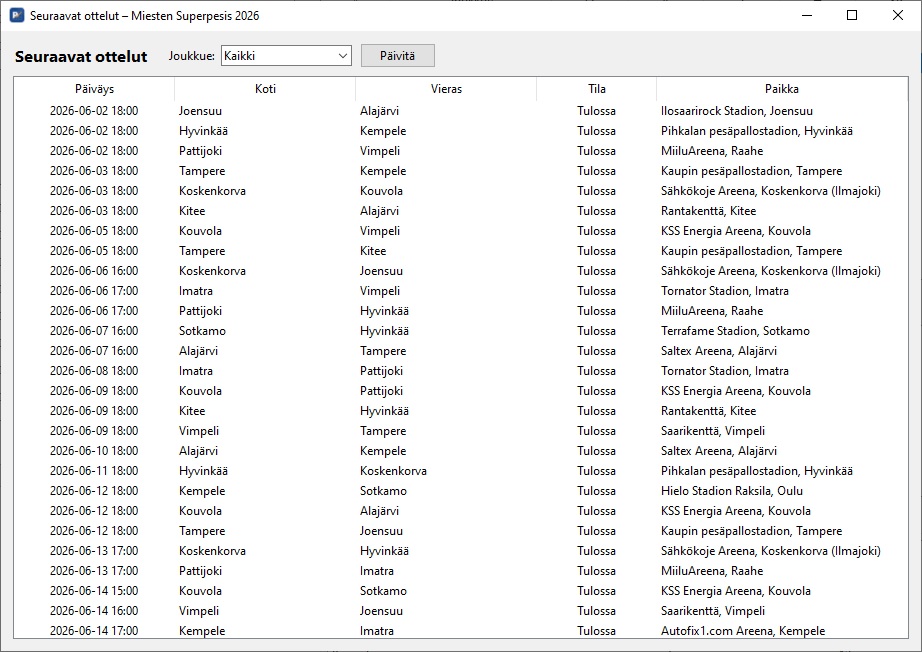The image size is (922, 652).
Task: Select Kitee home cell against Hyvinkää
Action: (x=192, y=410)
